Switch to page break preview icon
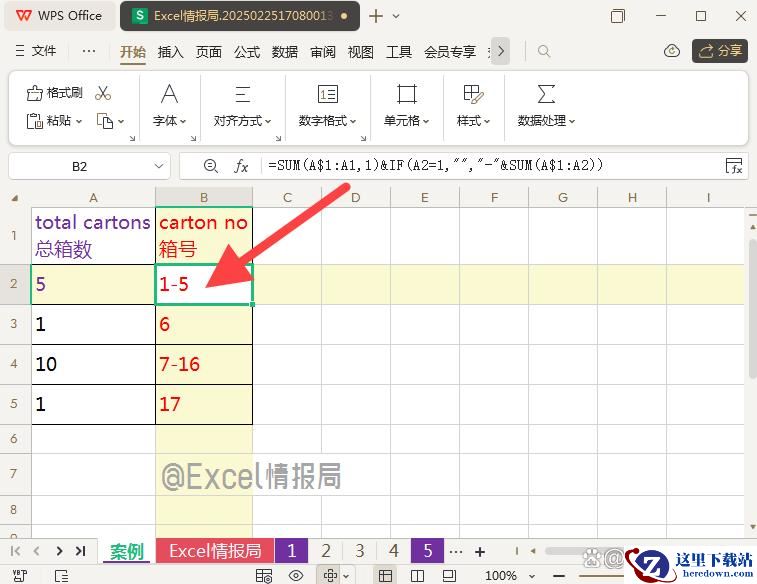The height and width of the screenshot is (584, 757). coord(417,575)
